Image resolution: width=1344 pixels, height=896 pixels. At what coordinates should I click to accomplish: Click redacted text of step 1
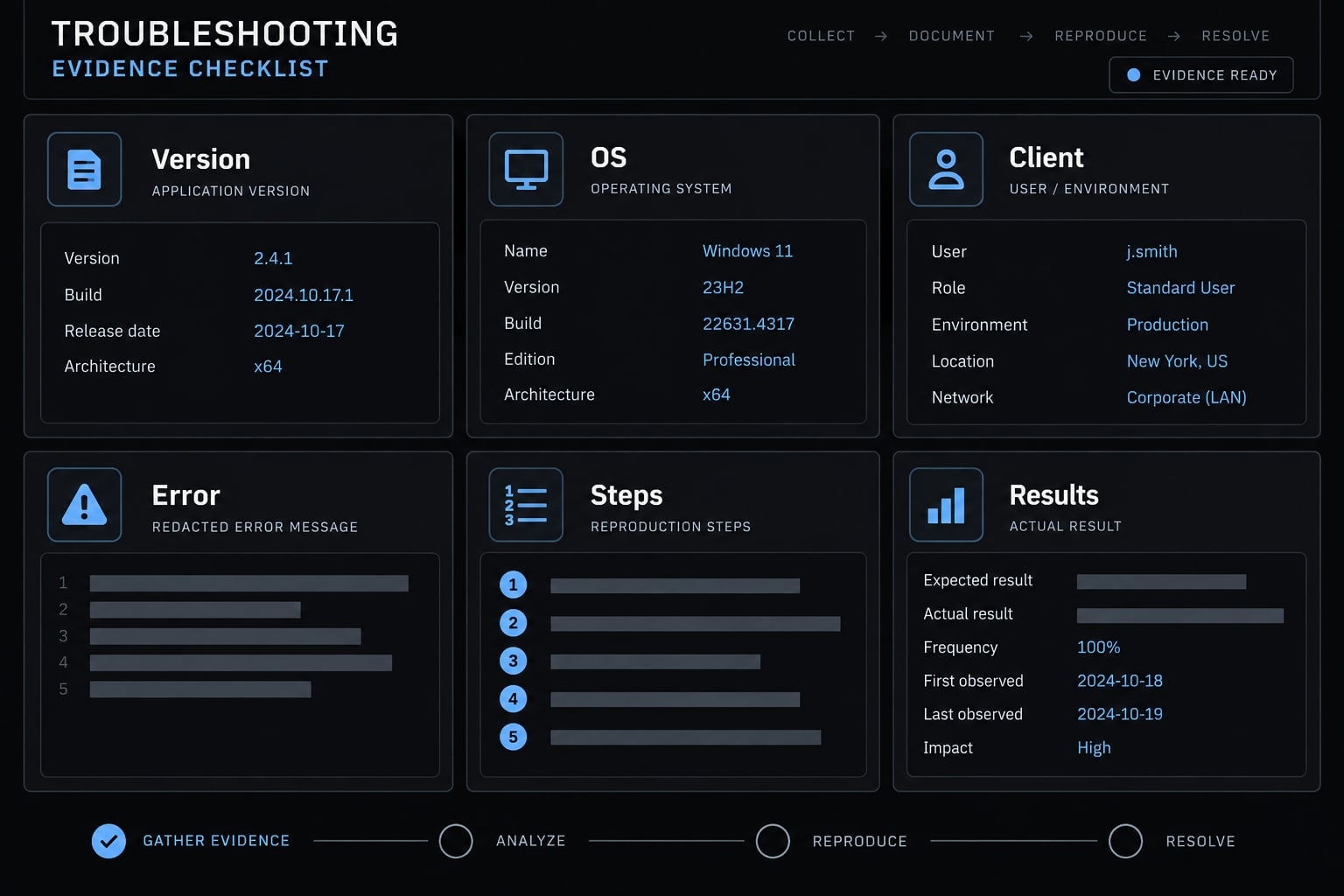675,586
